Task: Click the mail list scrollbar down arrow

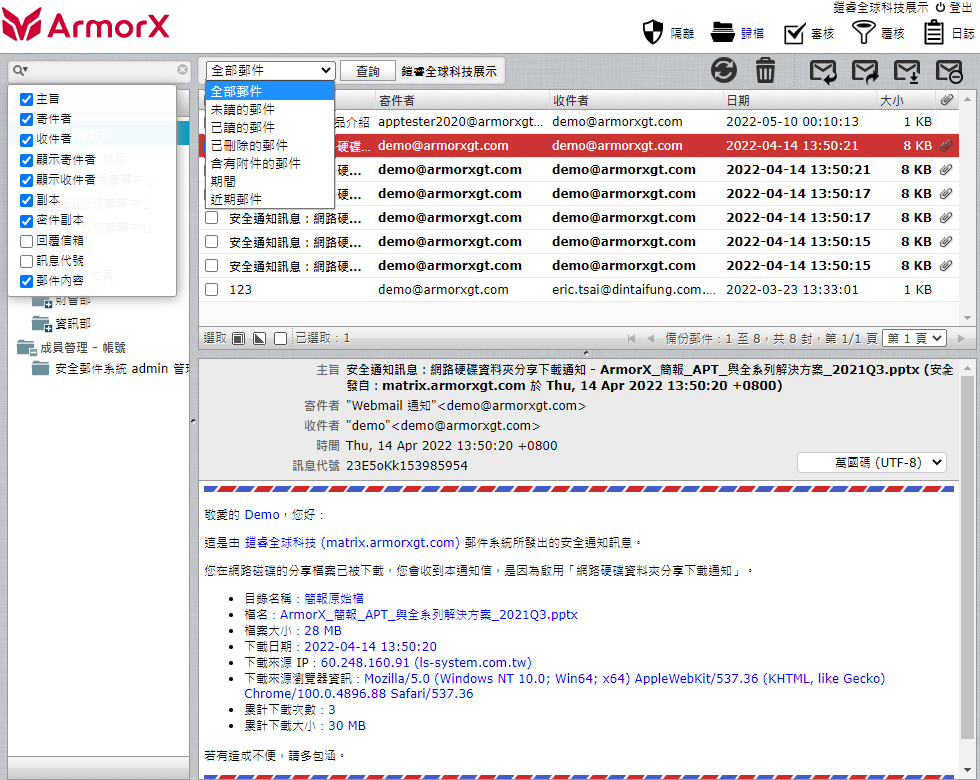Action: pyautogui.click(x=968, y=318)
